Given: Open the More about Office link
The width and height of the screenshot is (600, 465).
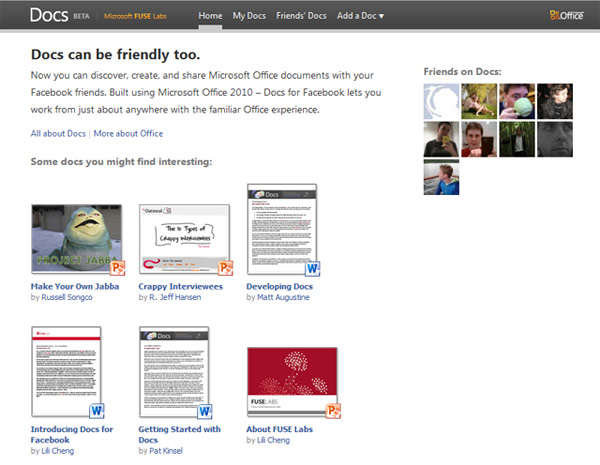Looking at the screenshot, I should pyautogui.click(x=128, y=134).
